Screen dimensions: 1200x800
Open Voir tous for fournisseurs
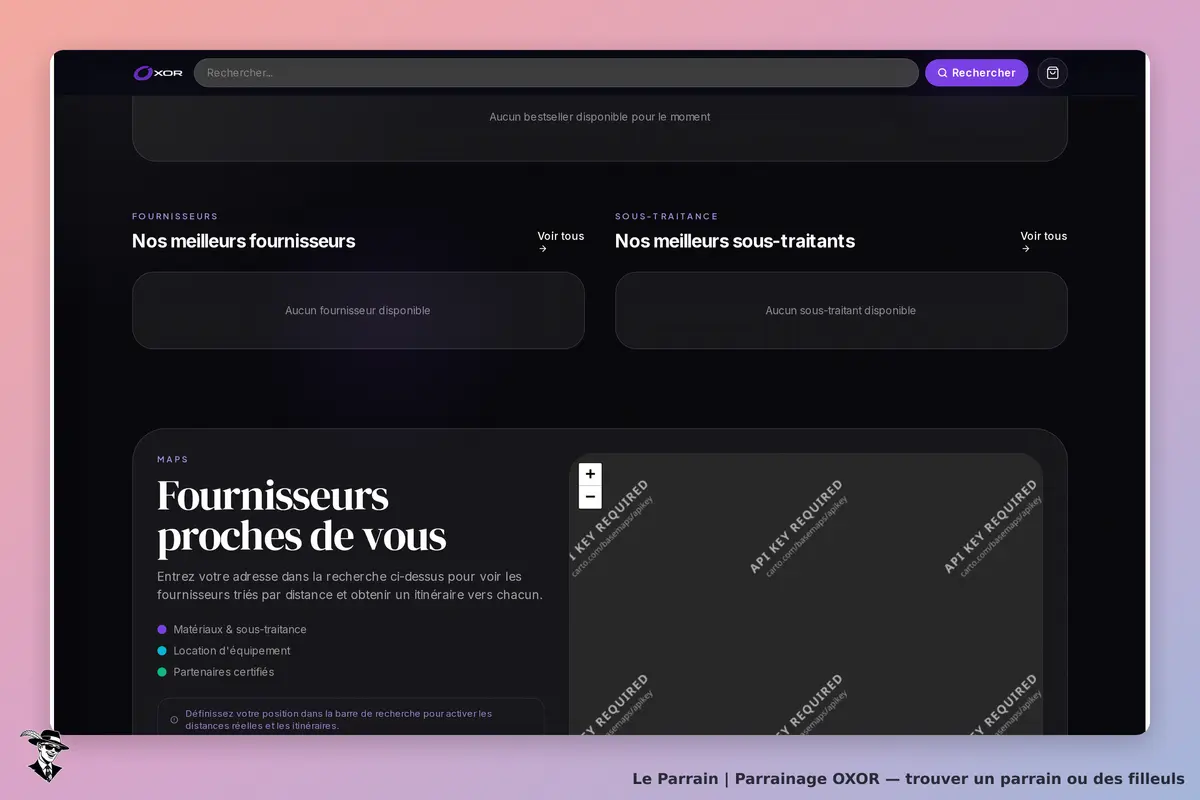[560, 241]
